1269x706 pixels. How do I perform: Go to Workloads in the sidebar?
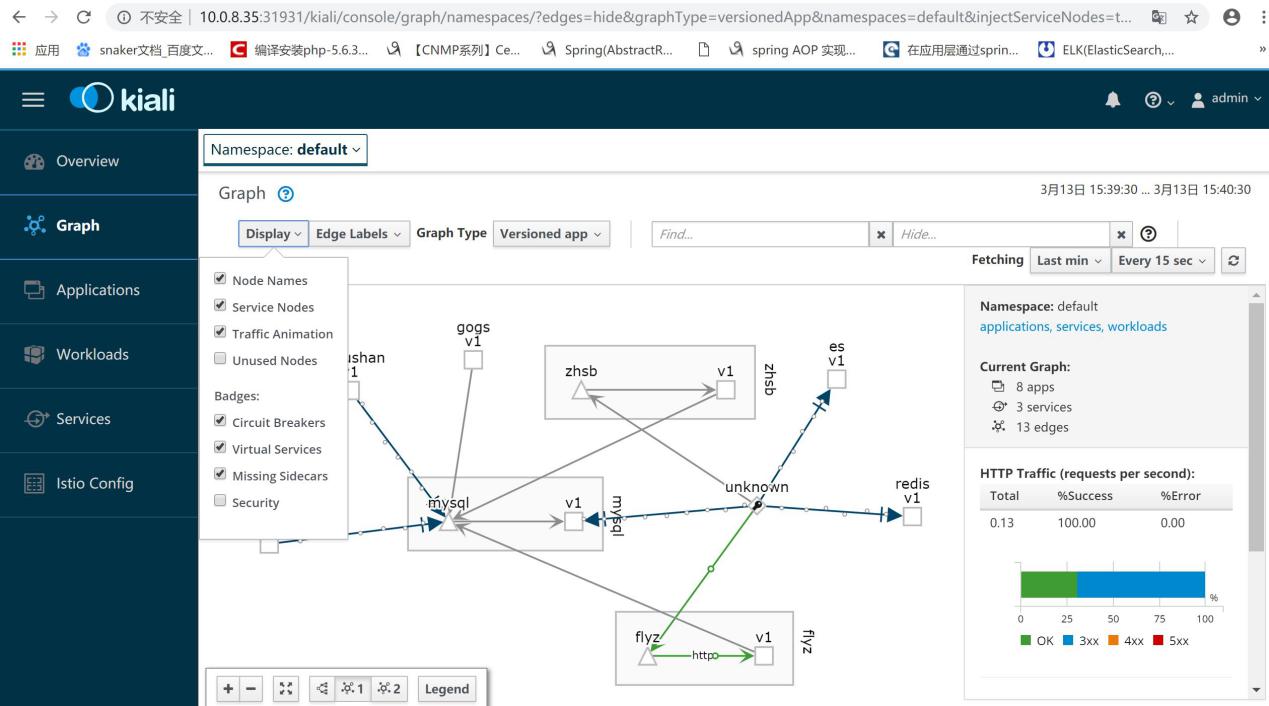(92, 354)
